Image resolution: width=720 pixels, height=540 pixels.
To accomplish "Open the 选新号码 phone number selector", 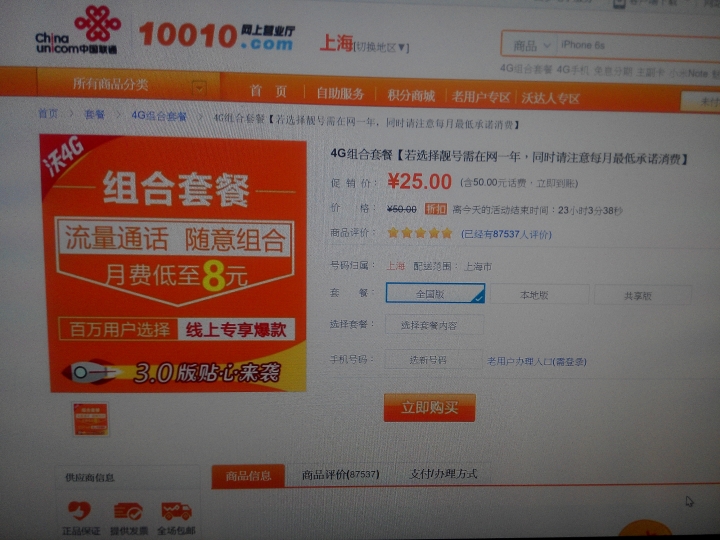I will pyautogui.click(x=433, y=360).
